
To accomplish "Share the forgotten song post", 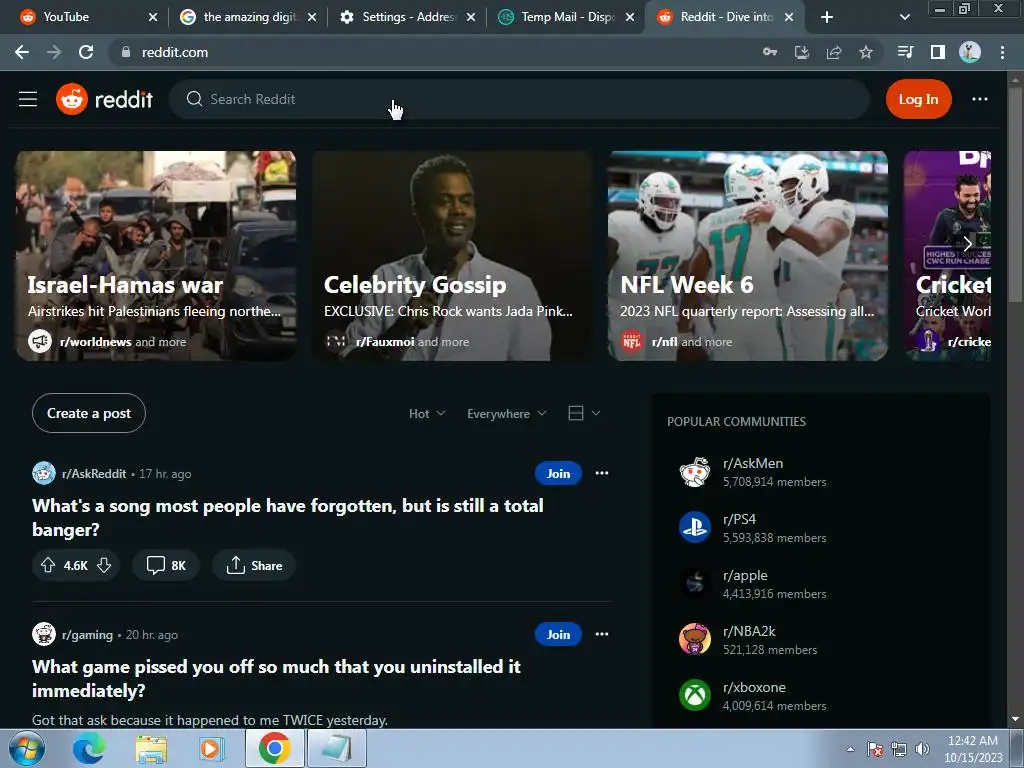I will tap(254, 566).
